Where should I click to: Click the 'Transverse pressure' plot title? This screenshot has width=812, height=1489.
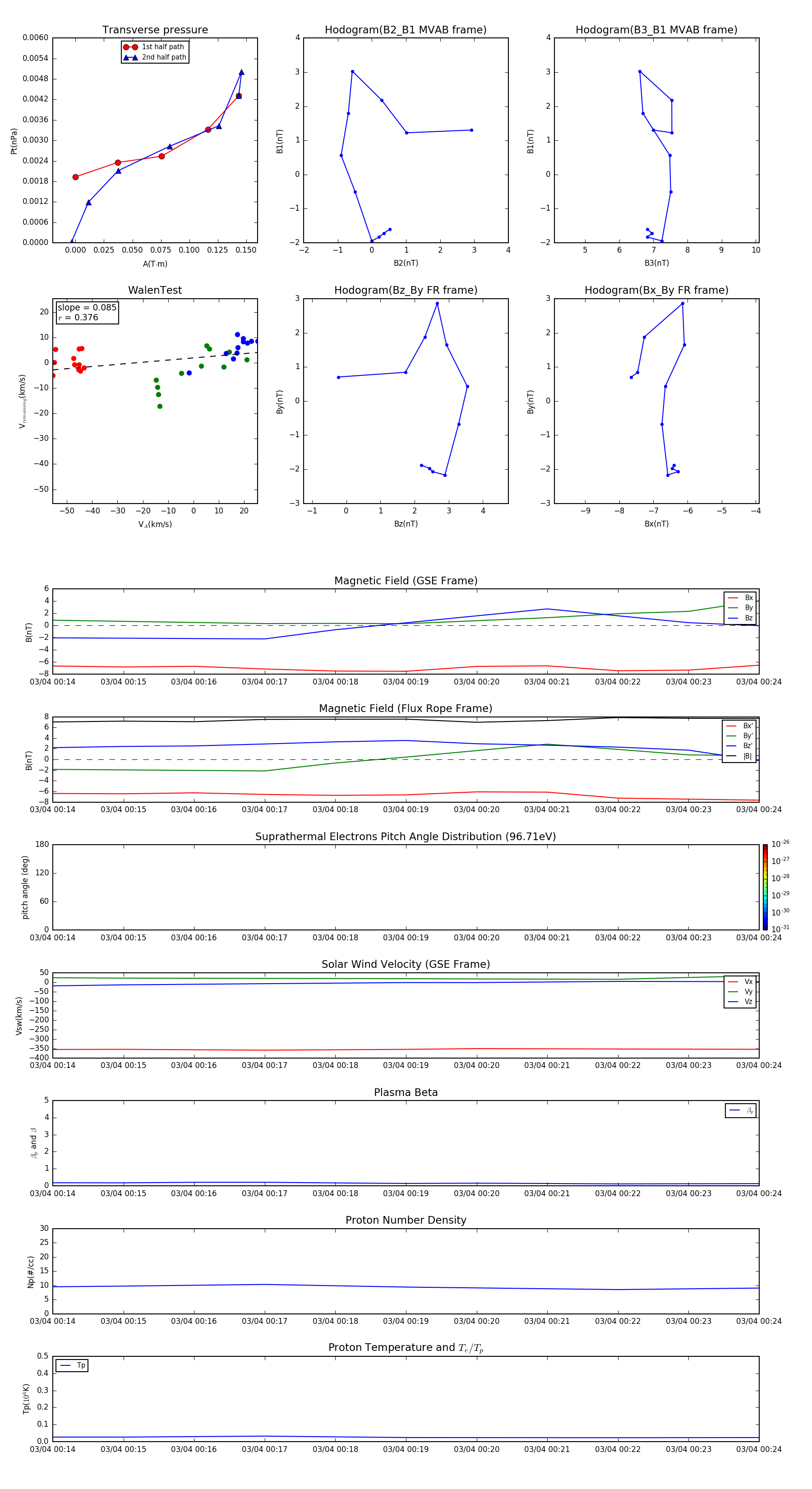click(x=155, y=30)
